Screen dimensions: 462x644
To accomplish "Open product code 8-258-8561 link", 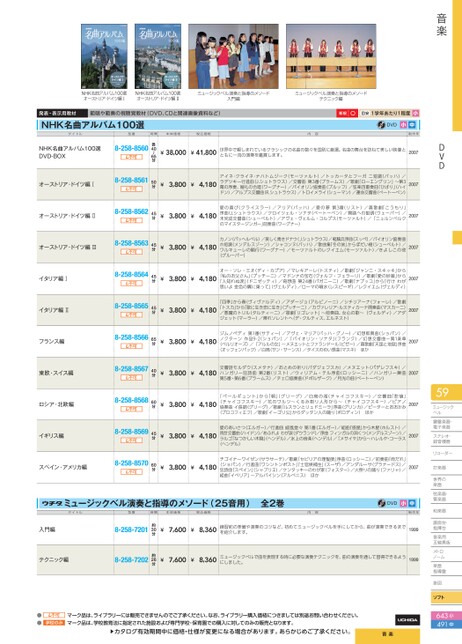I will point(131,180).
